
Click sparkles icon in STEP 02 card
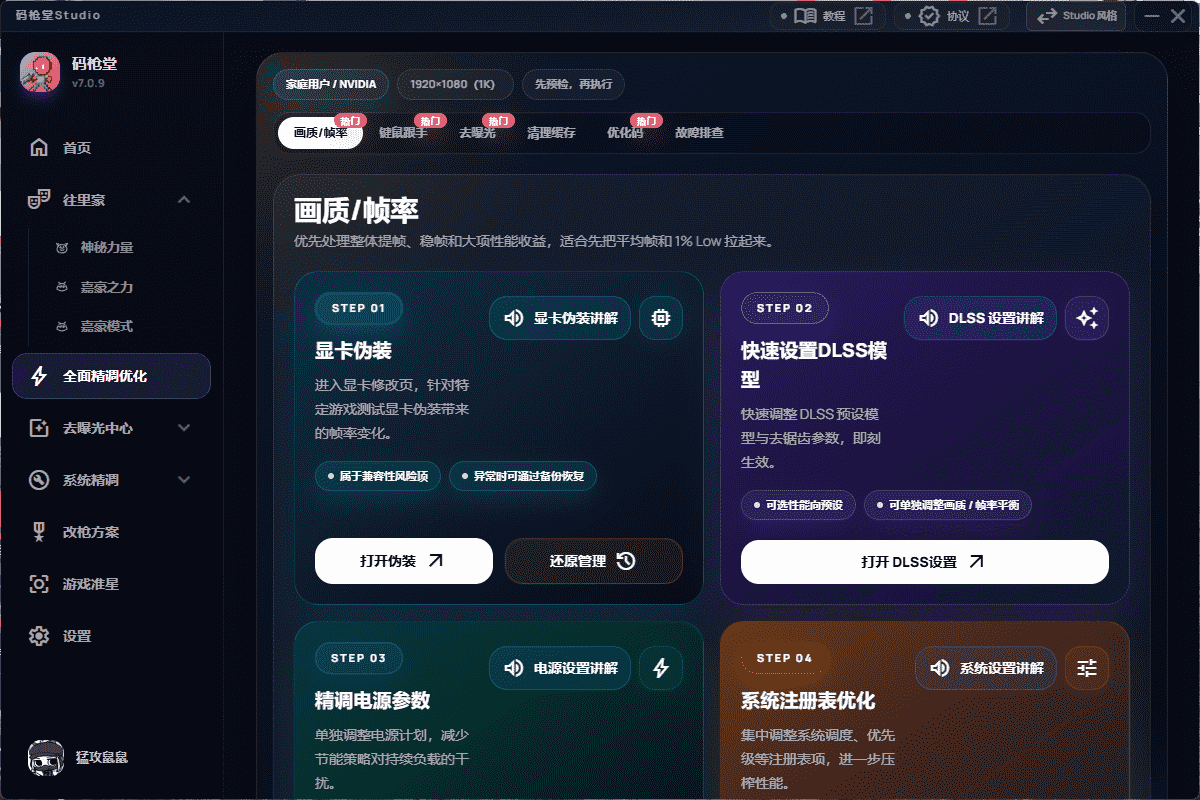(1087, 318)
